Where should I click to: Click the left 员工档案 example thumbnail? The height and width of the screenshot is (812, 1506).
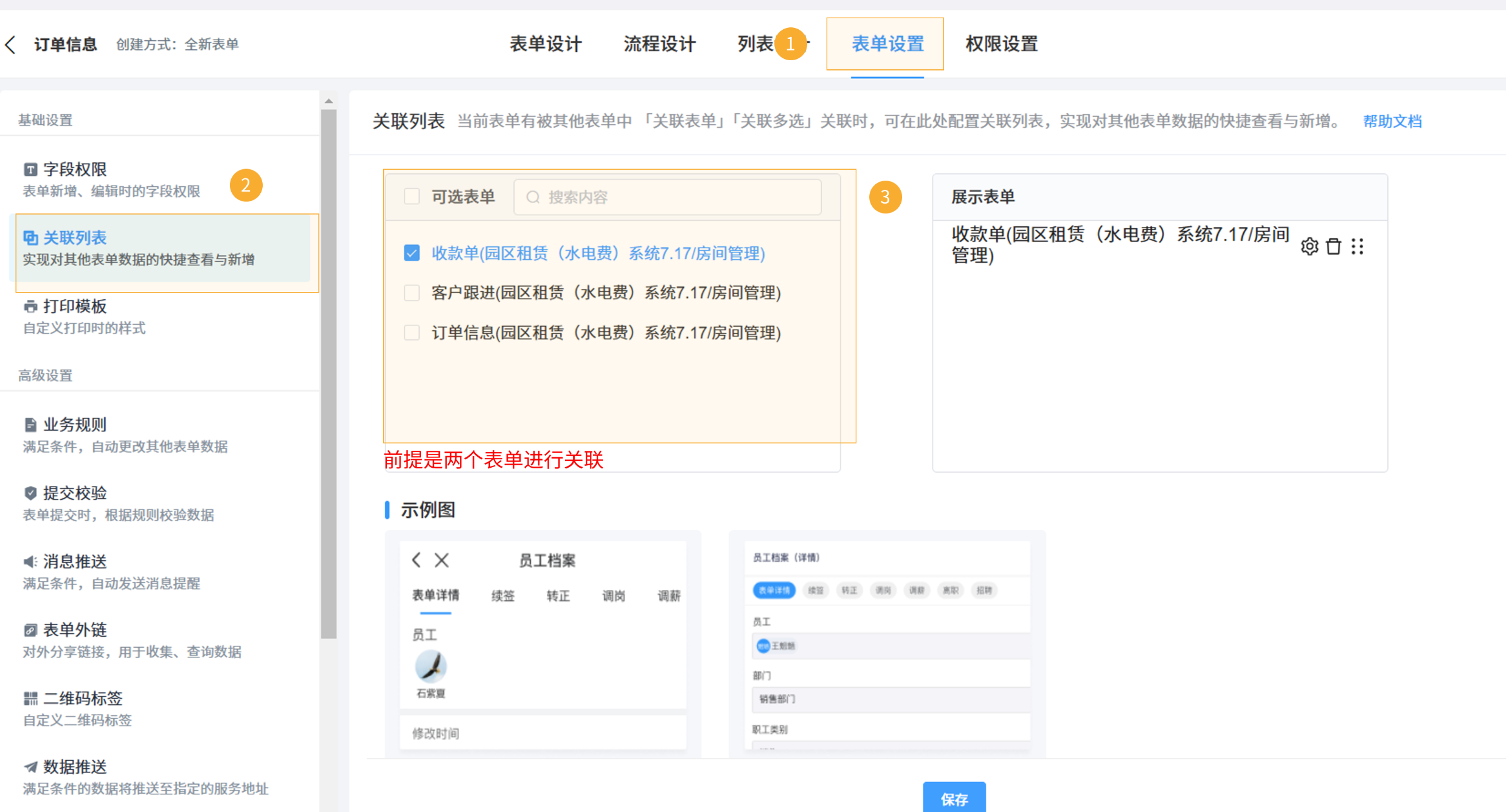pyautogui.click(x=543, y=645)
